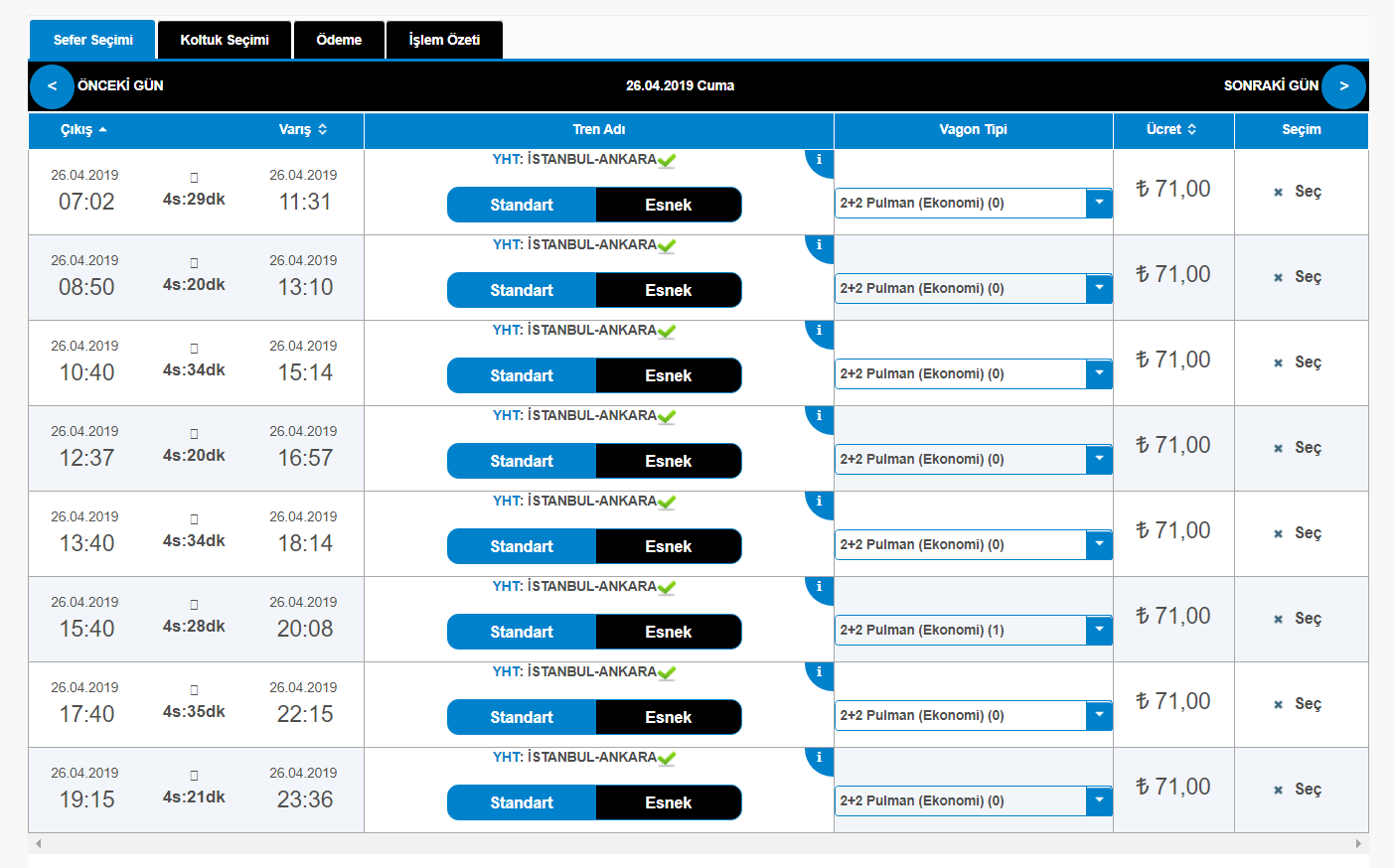Click info icon for the 15:40 train
Image resolution: width=1395 pixels, height=868 pixels.
[x=819, y=587]
